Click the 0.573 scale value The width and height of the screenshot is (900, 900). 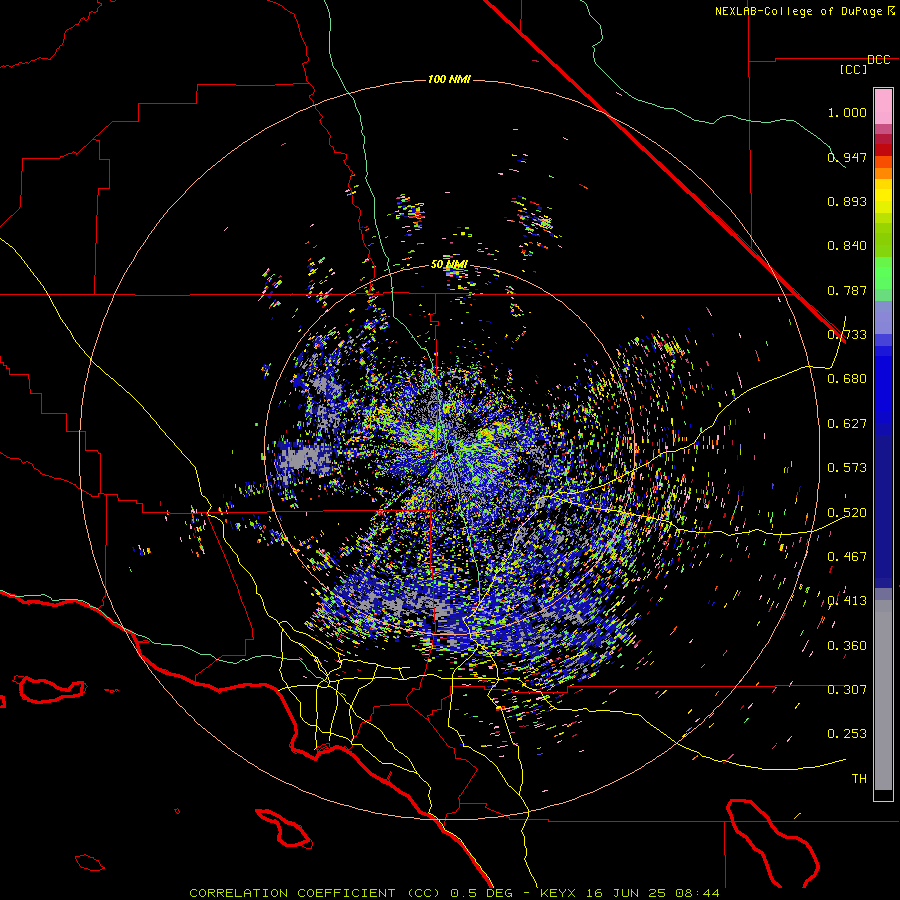click(x=847, y=468)
